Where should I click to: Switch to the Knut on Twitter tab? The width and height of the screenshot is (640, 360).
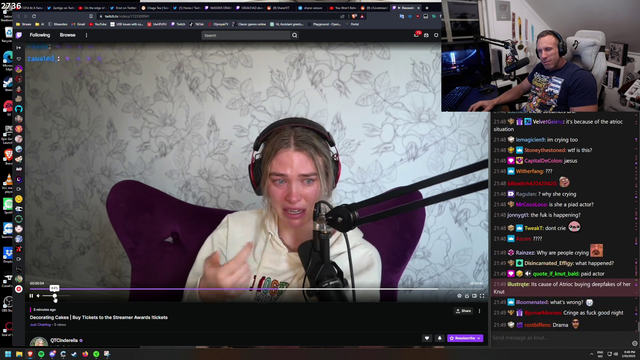point(122,8)
